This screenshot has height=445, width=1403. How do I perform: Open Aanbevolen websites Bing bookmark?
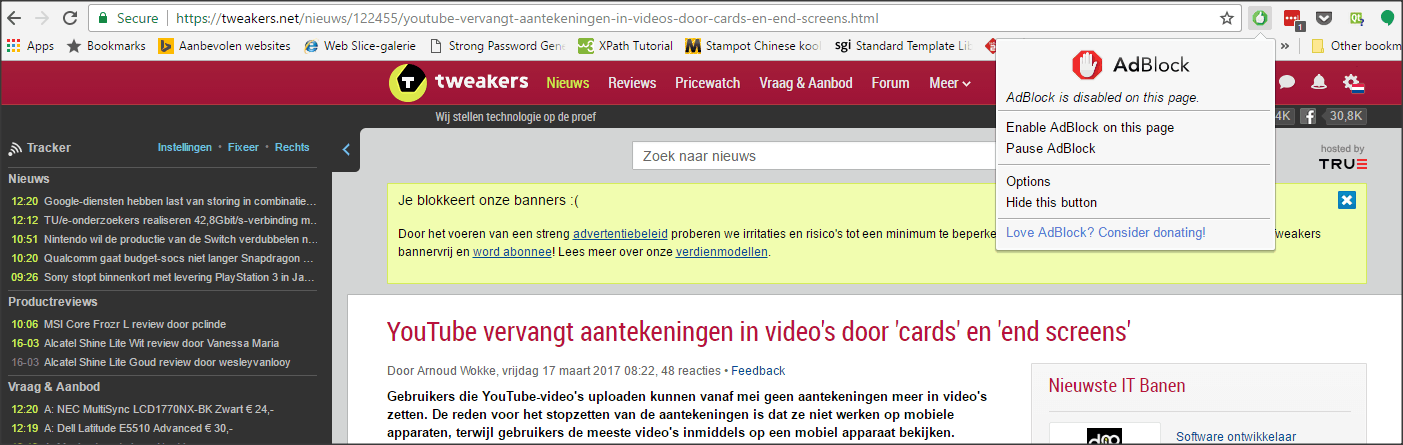[225, 45]
